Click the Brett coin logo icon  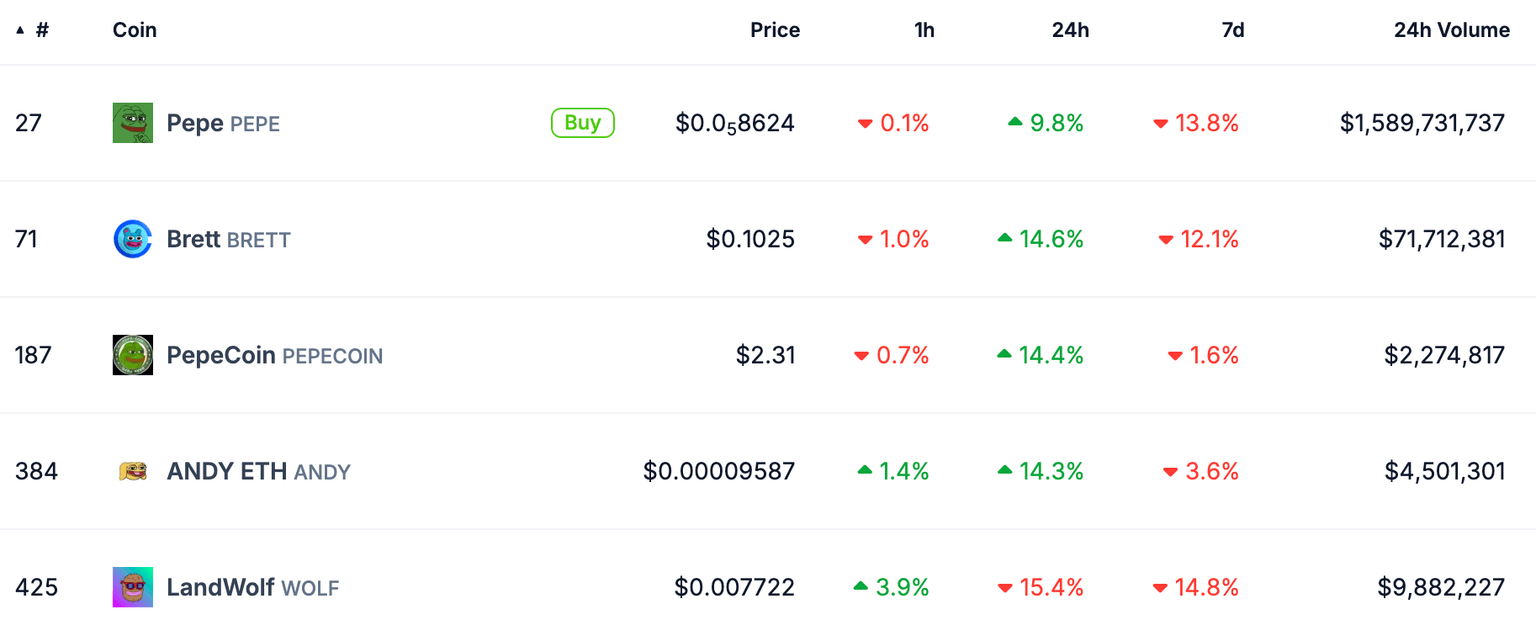point(133,239)
